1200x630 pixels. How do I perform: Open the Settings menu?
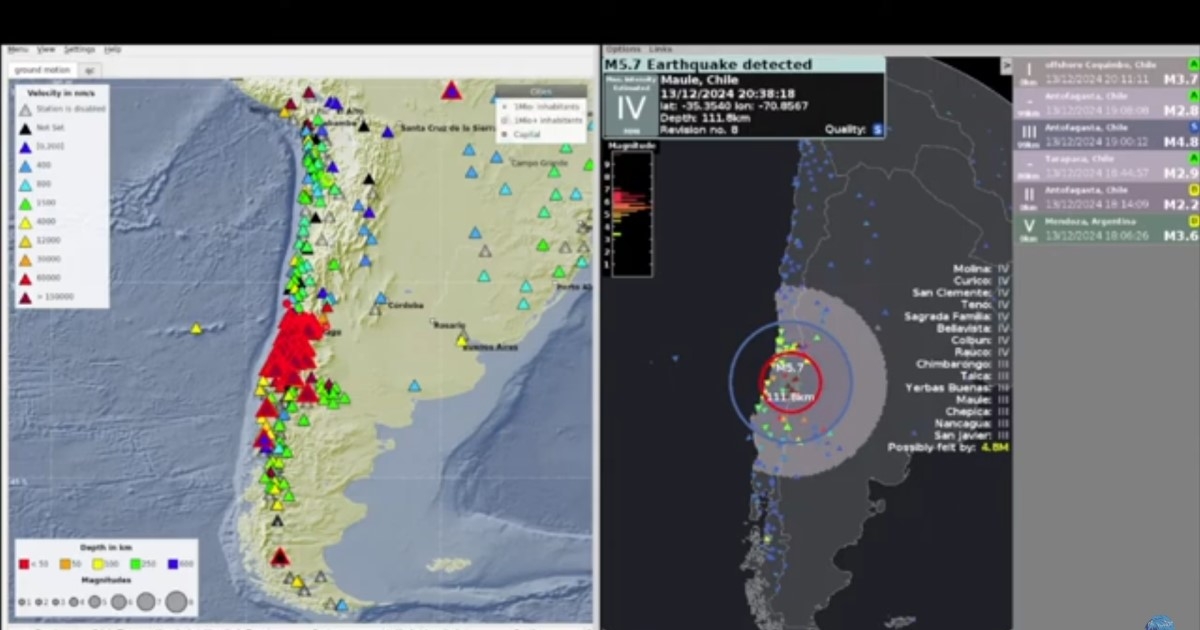point(79,49)
